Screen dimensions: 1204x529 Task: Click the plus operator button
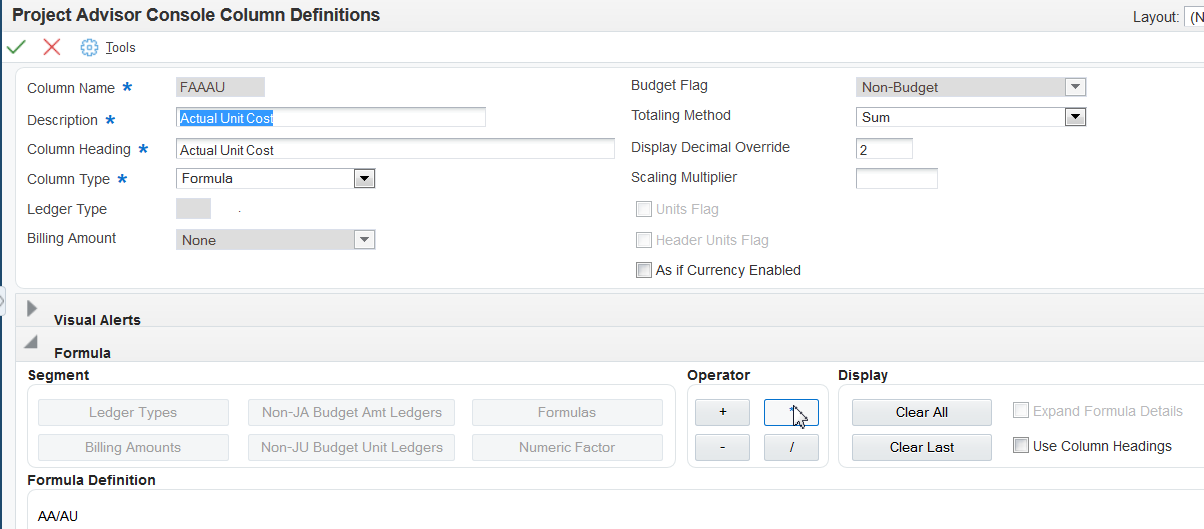722,412
